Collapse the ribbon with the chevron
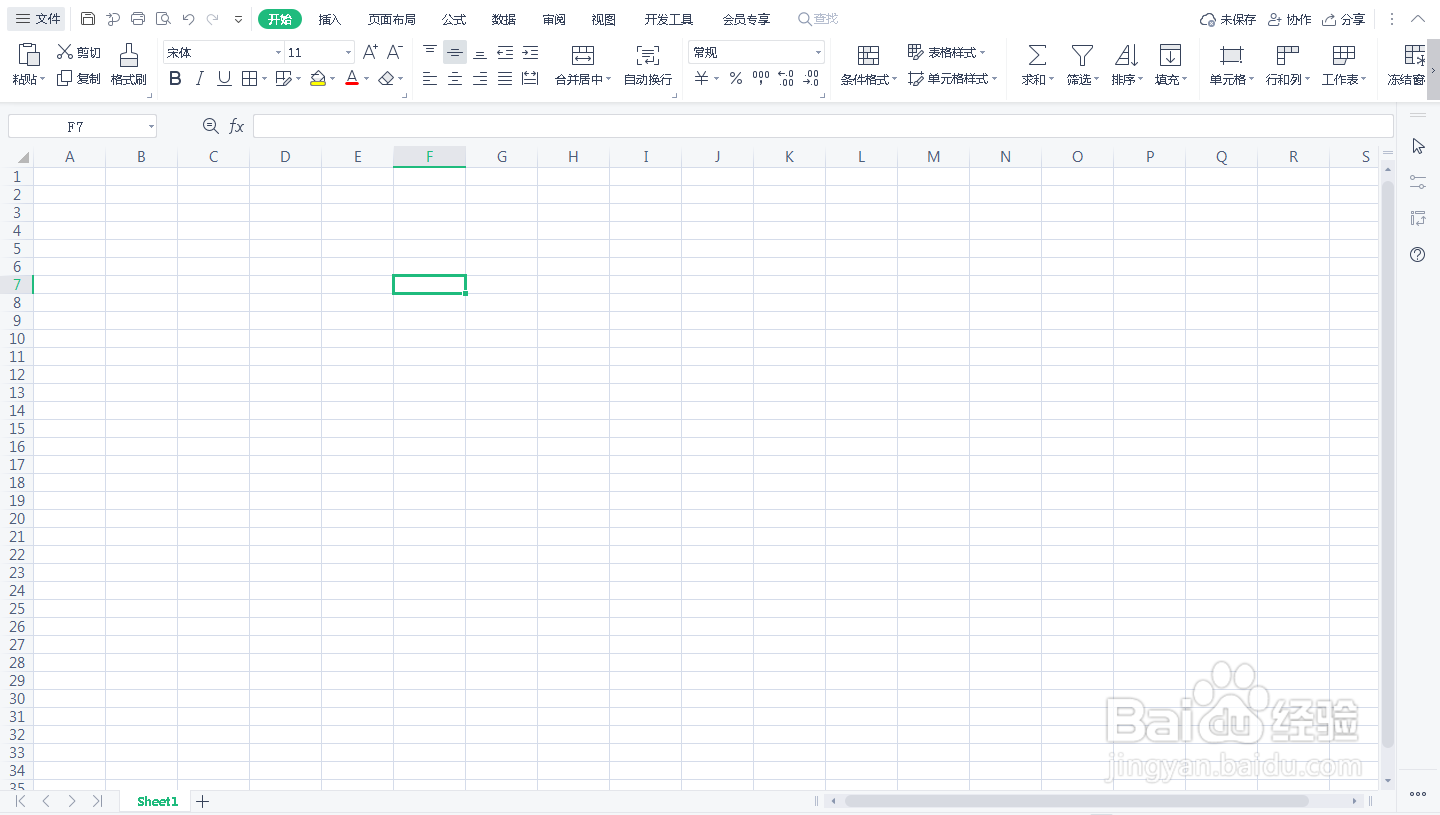The width and height of the screenshot is (1440, 815). point(1418,19)
